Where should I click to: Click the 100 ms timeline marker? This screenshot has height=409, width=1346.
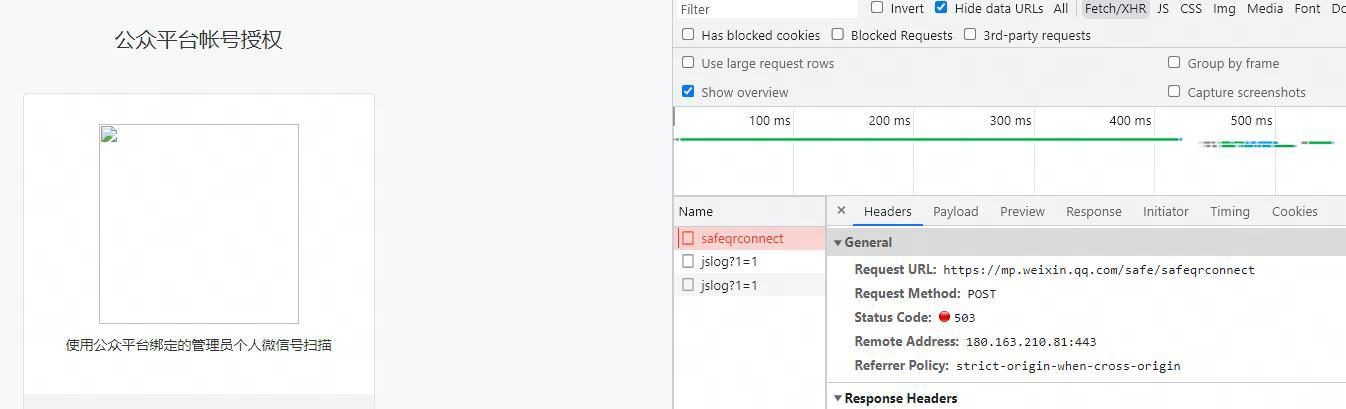coord(770,120)
